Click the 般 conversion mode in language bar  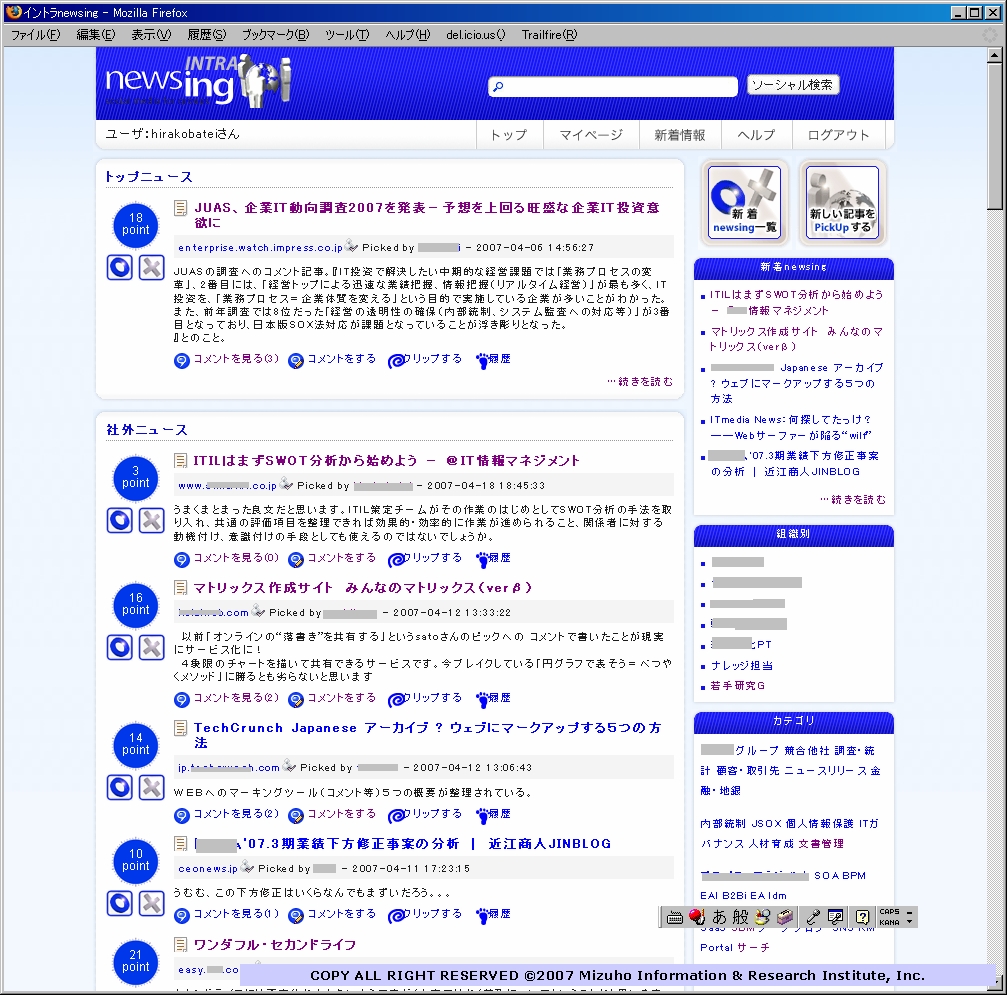click(740, 917)
